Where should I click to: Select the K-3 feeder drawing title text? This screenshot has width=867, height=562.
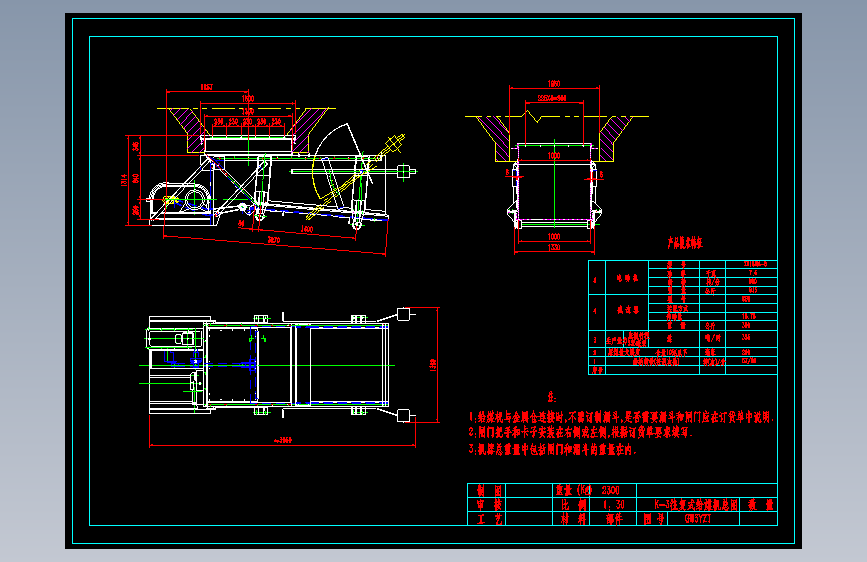[x=696, y=504]
